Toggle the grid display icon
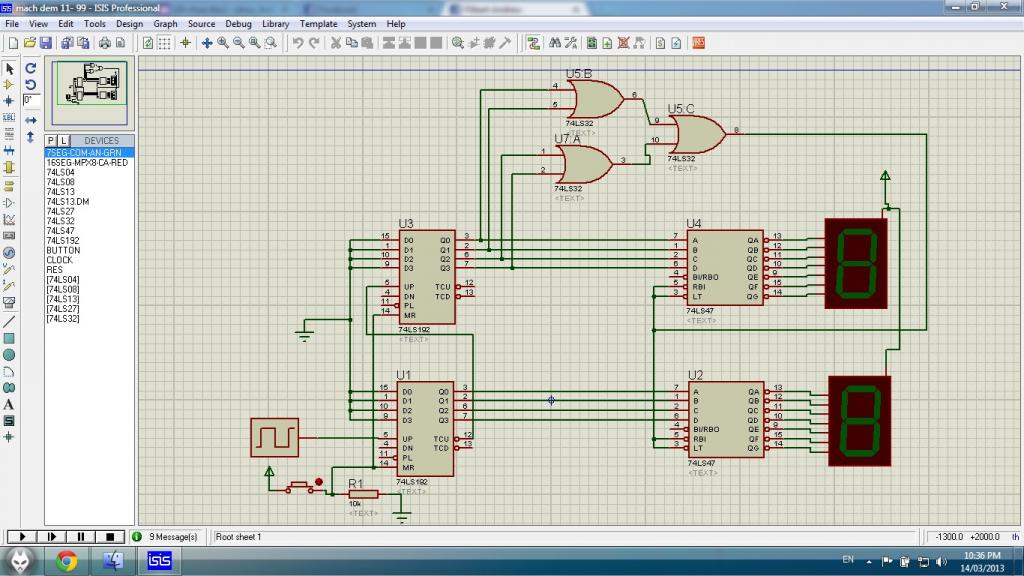 tap(165, 43)
